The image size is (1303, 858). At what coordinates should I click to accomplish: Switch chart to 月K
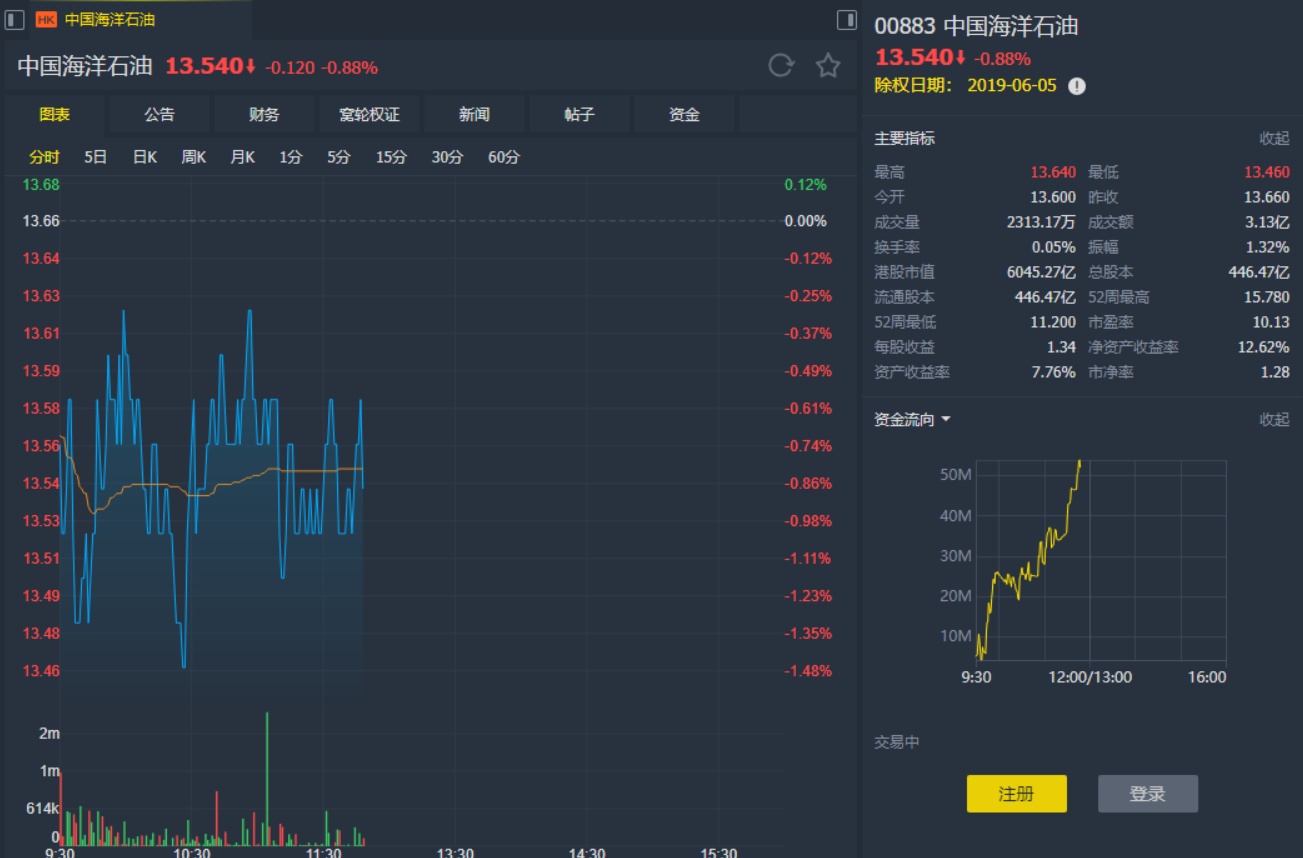click(242, 157)
